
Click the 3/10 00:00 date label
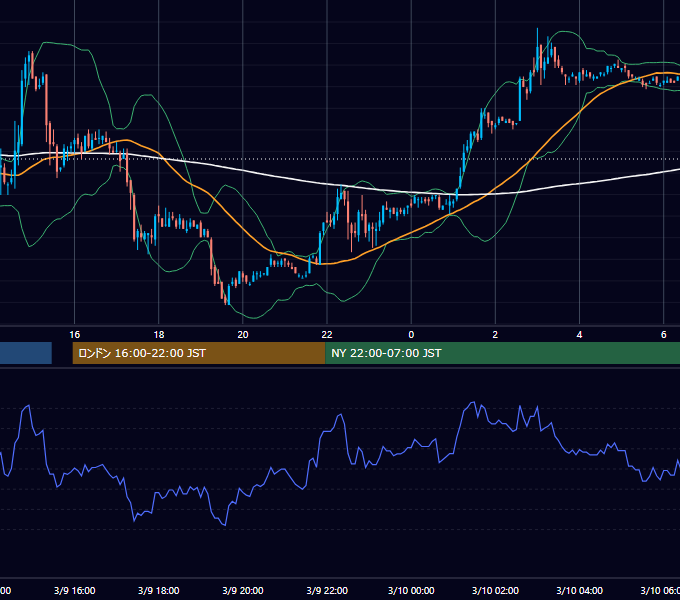411,590
